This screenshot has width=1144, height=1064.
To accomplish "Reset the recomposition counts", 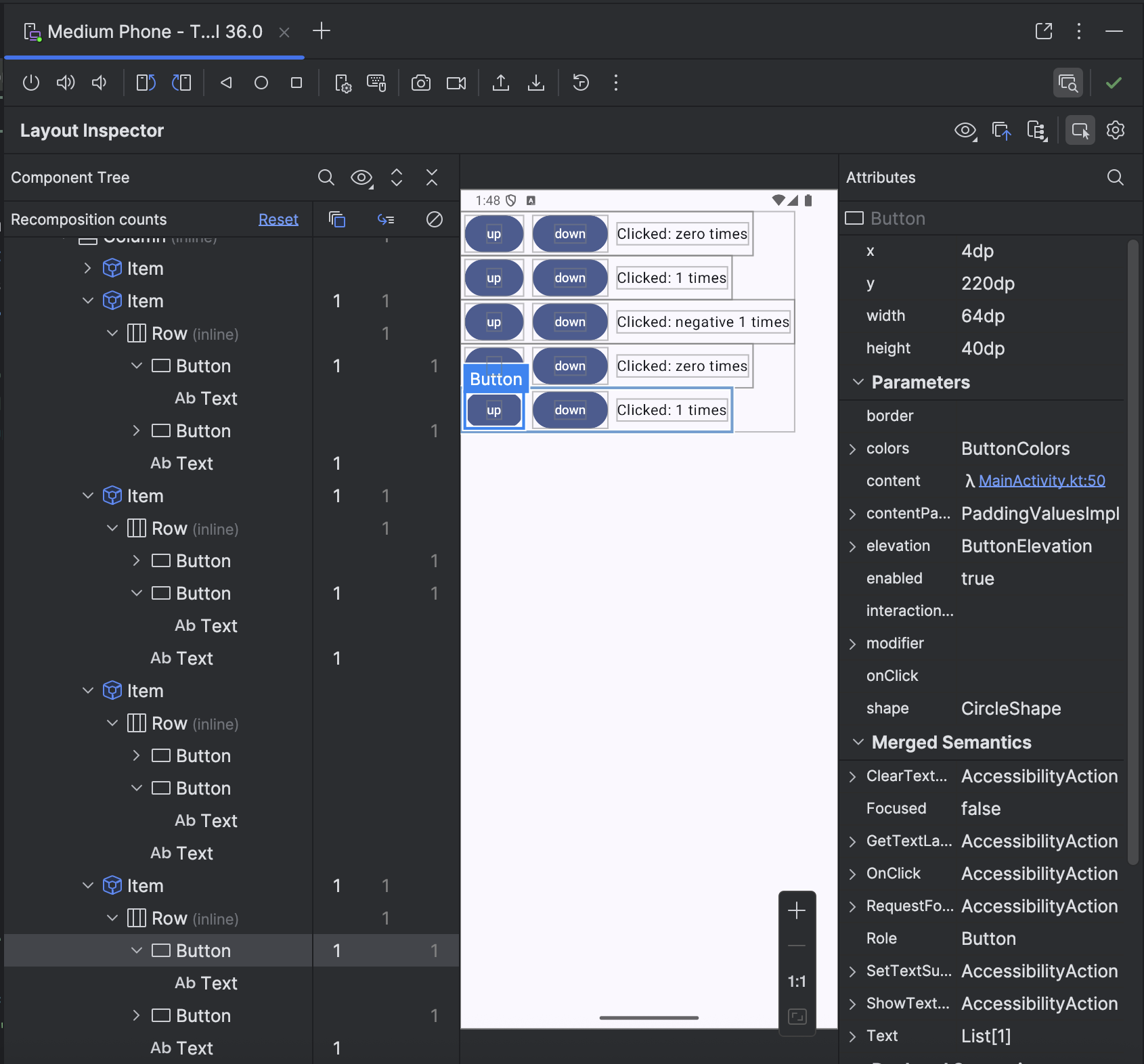I will tap(278, 219).
